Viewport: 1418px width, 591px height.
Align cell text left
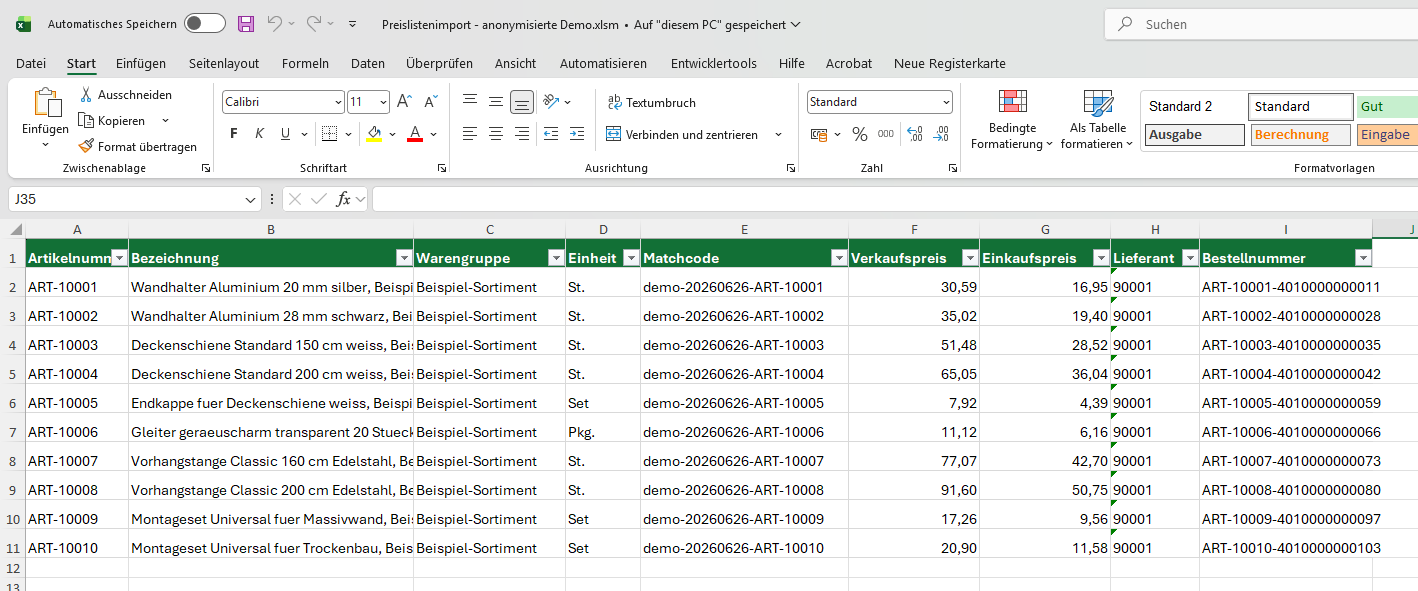click(470, 134)
